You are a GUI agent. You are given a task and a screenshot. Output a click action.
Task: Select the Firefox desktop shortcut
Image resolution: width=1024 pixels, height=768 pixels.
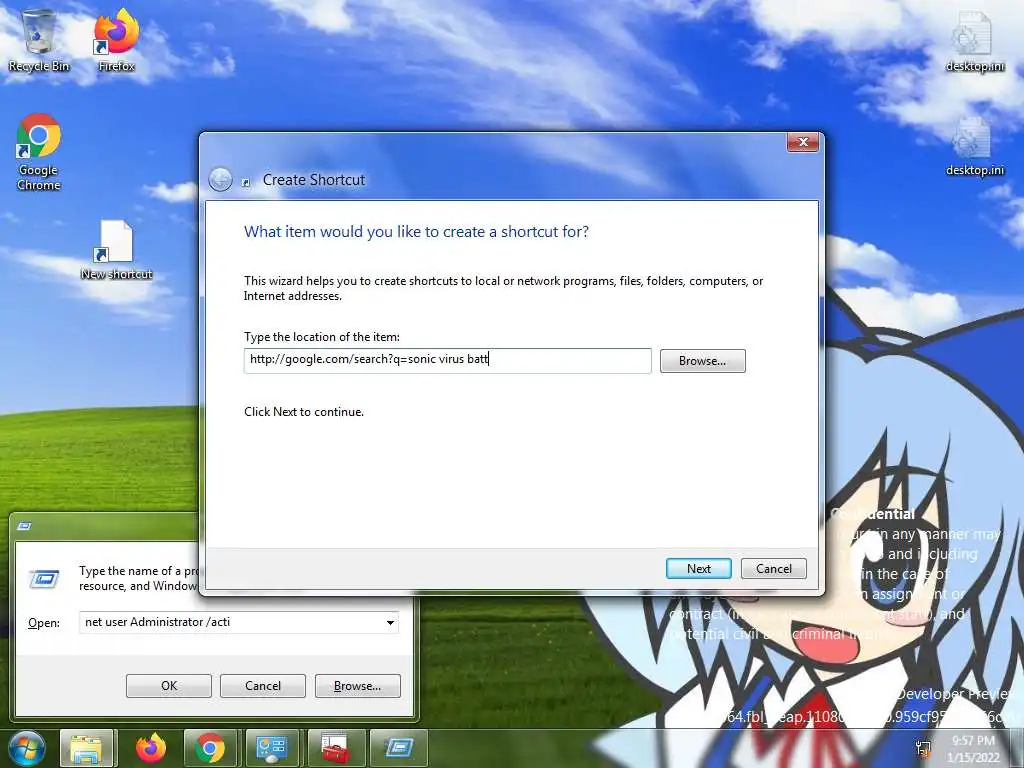tap(116, 40)
